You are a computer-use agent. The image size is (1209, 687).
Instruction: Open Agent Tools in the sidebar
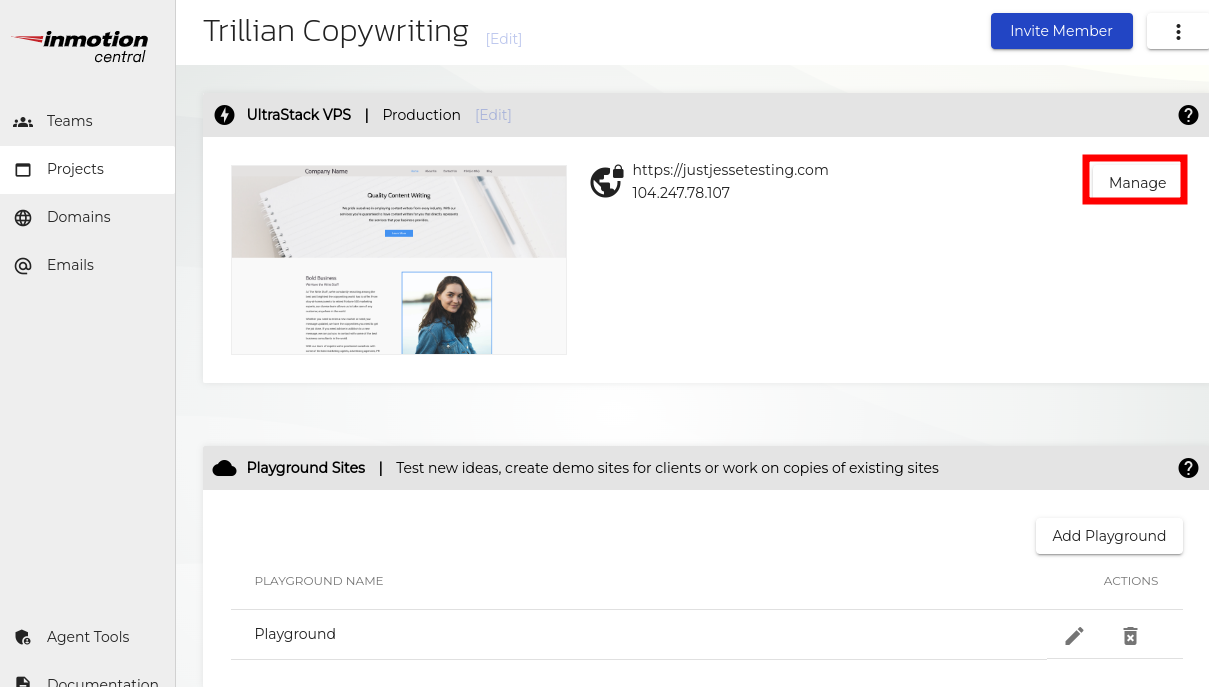click(87, 637)
